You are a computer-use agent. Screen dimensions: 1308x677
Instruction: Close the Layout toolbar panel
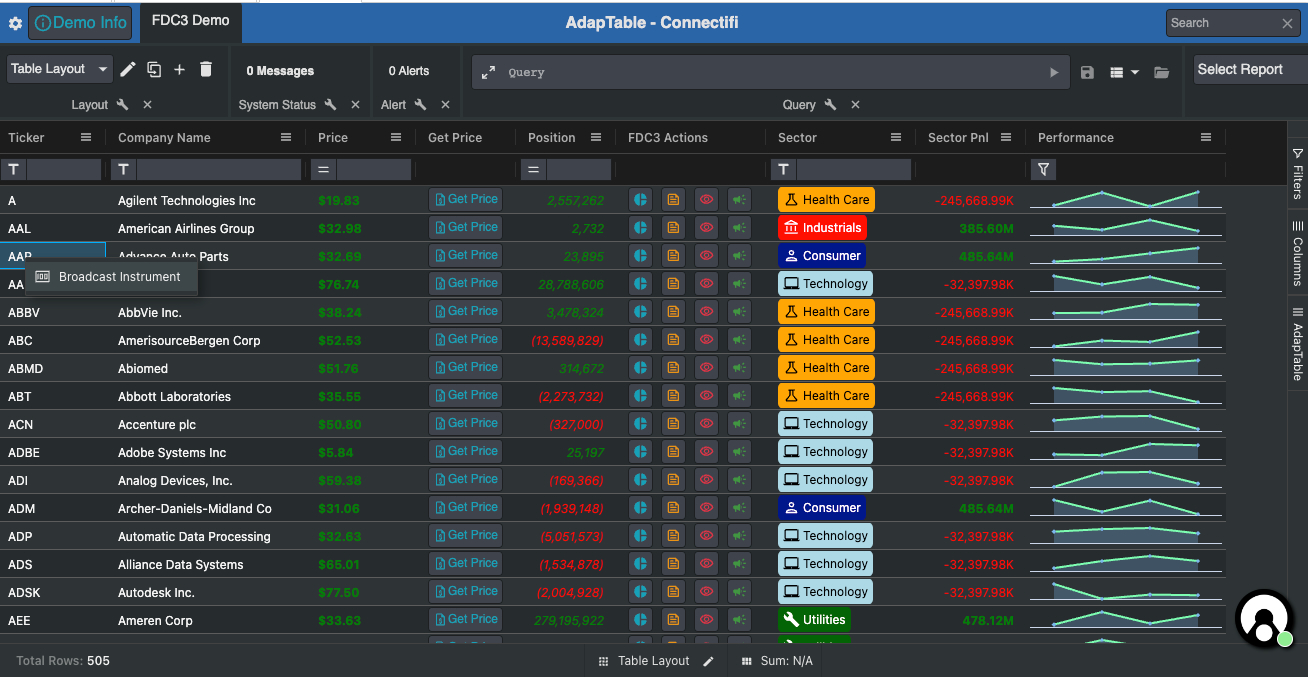pyautogui.click(x=147, y=105)
